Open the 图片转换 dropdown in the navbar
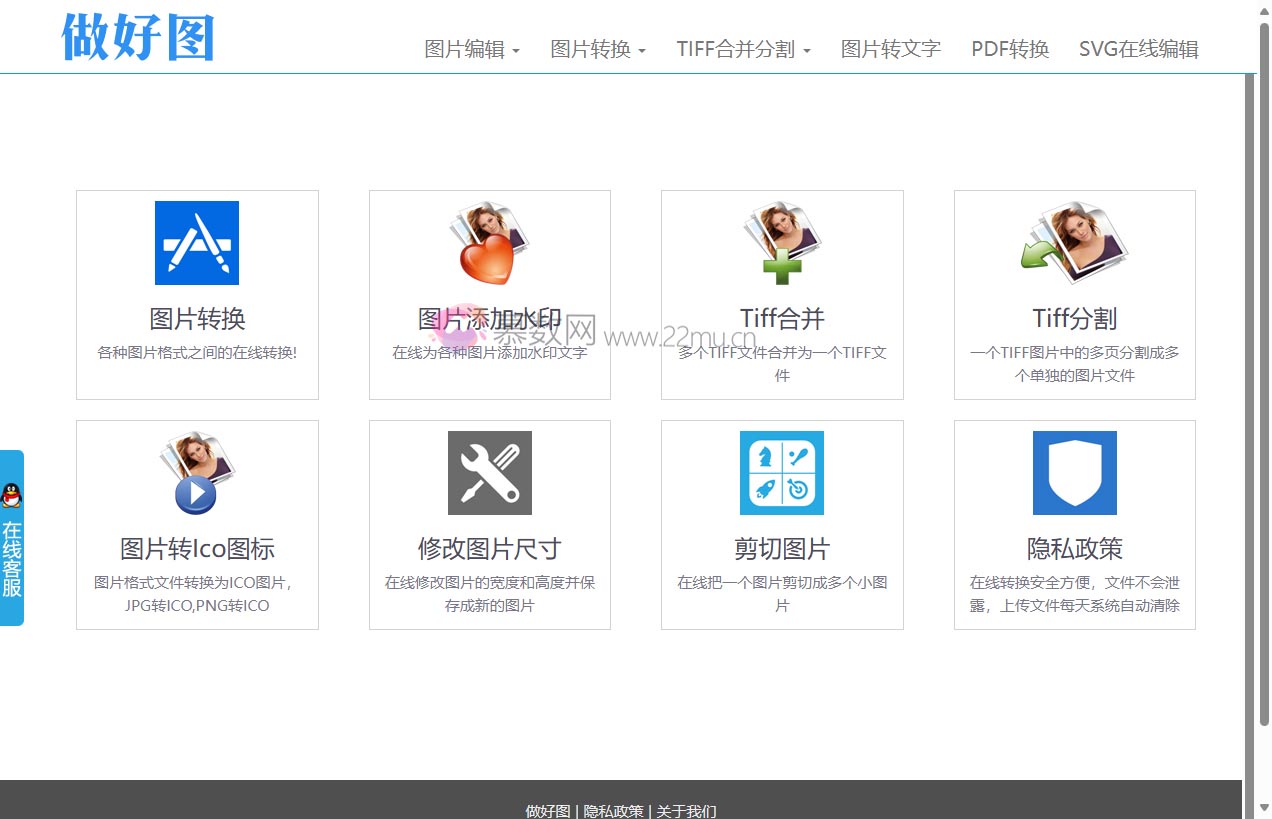This screenshot has width=1272, height=819. pyautogui.click(x=596, y=48)
